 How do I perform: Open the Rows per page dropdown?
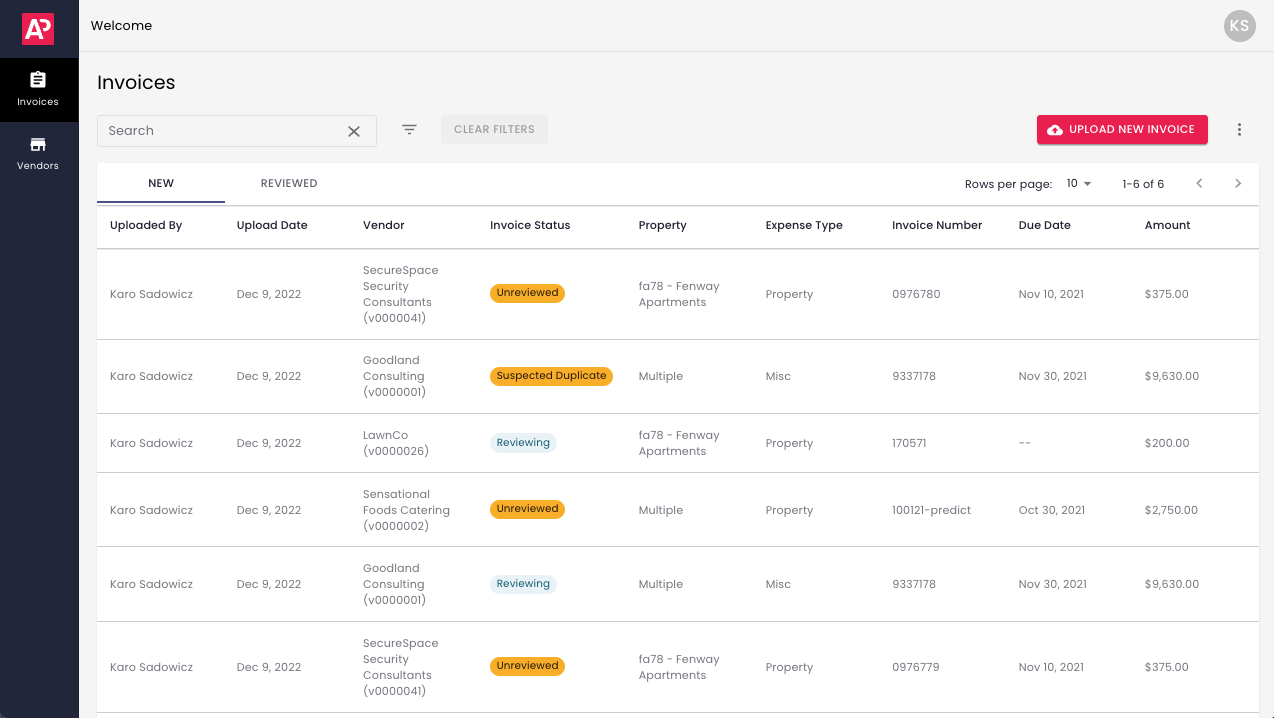pos(1075,184)
